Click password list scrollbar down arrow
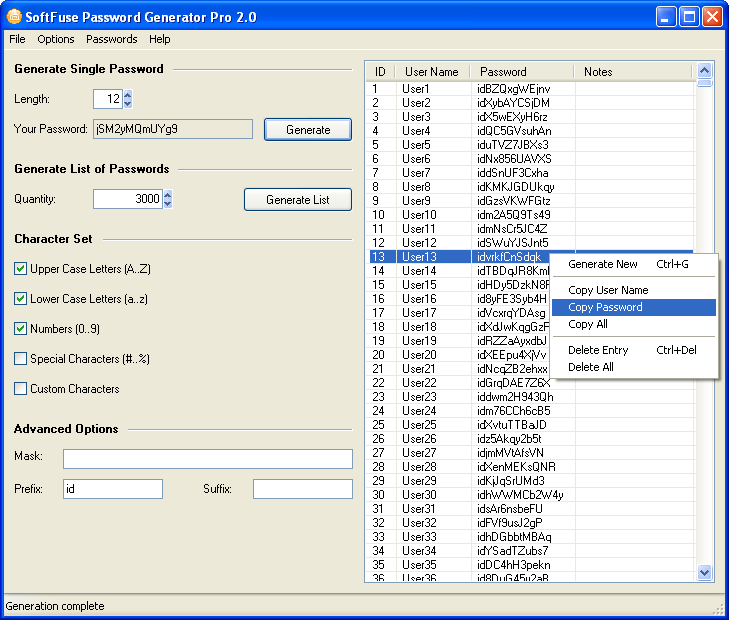 [705, 573]
